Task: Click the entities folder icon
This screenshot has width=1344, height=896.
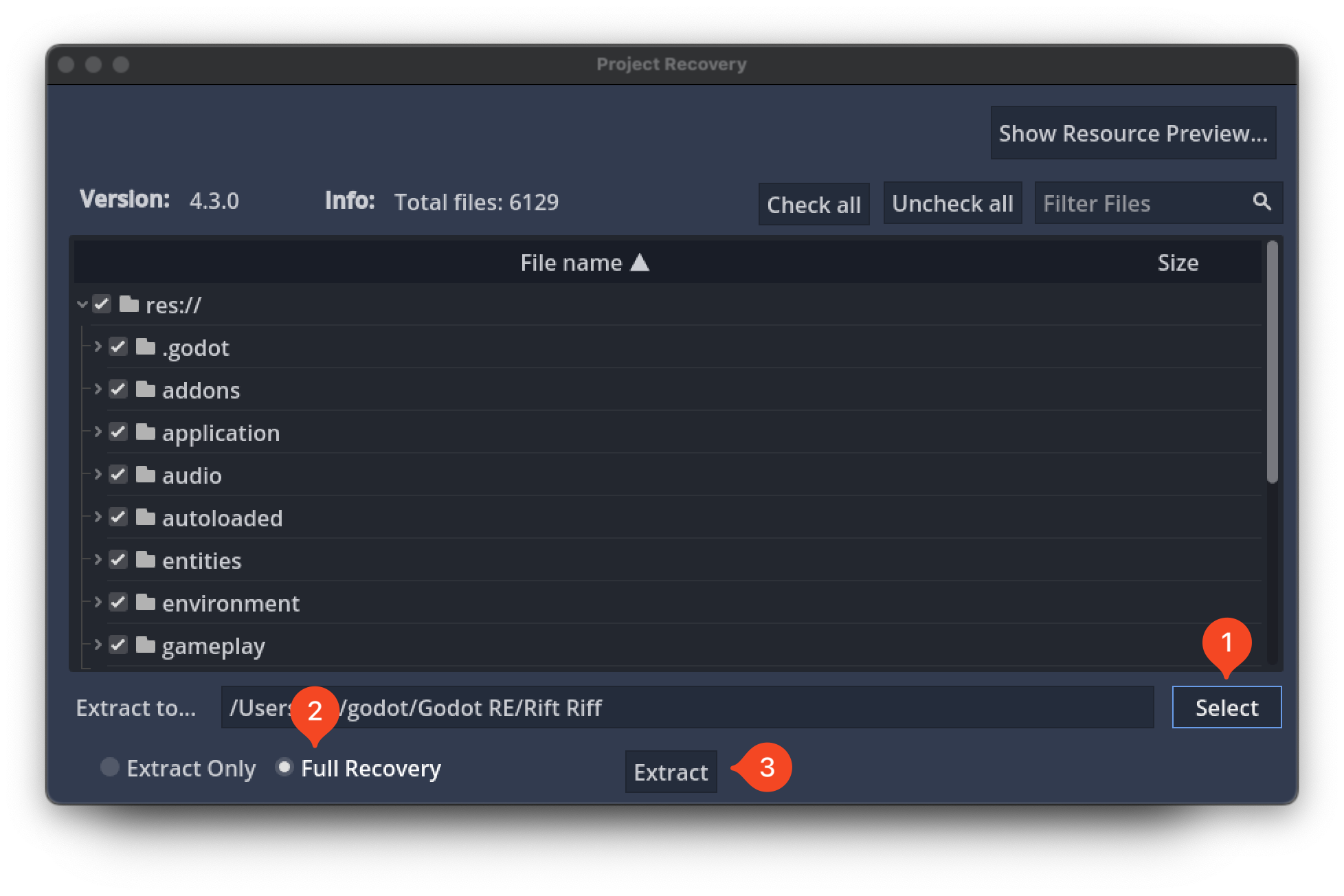Action: pos(147,561)
